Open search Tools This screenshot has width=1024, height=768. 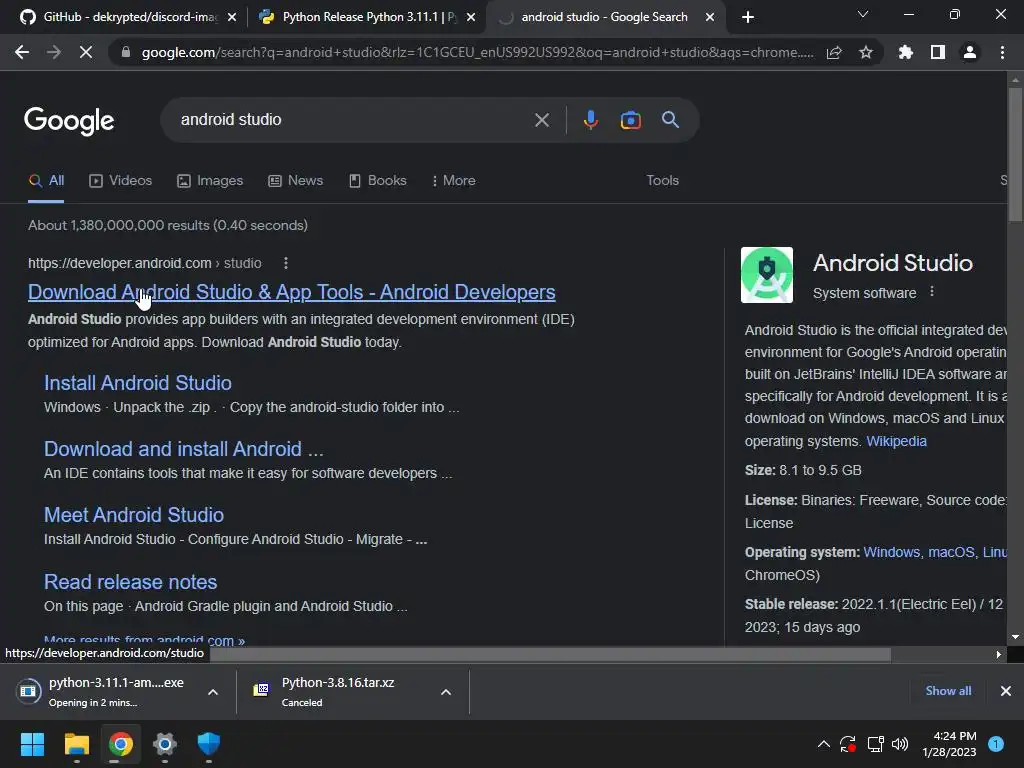point(662,180)
